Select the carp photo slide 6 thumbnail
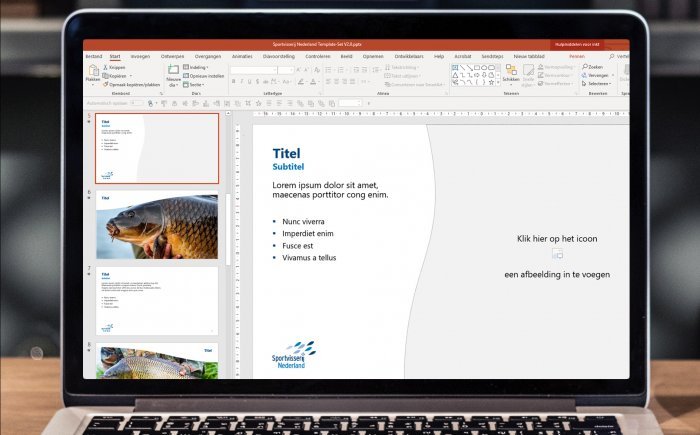Image resolution: width=700 pixels, height=435 pixels. coord(157,226)
